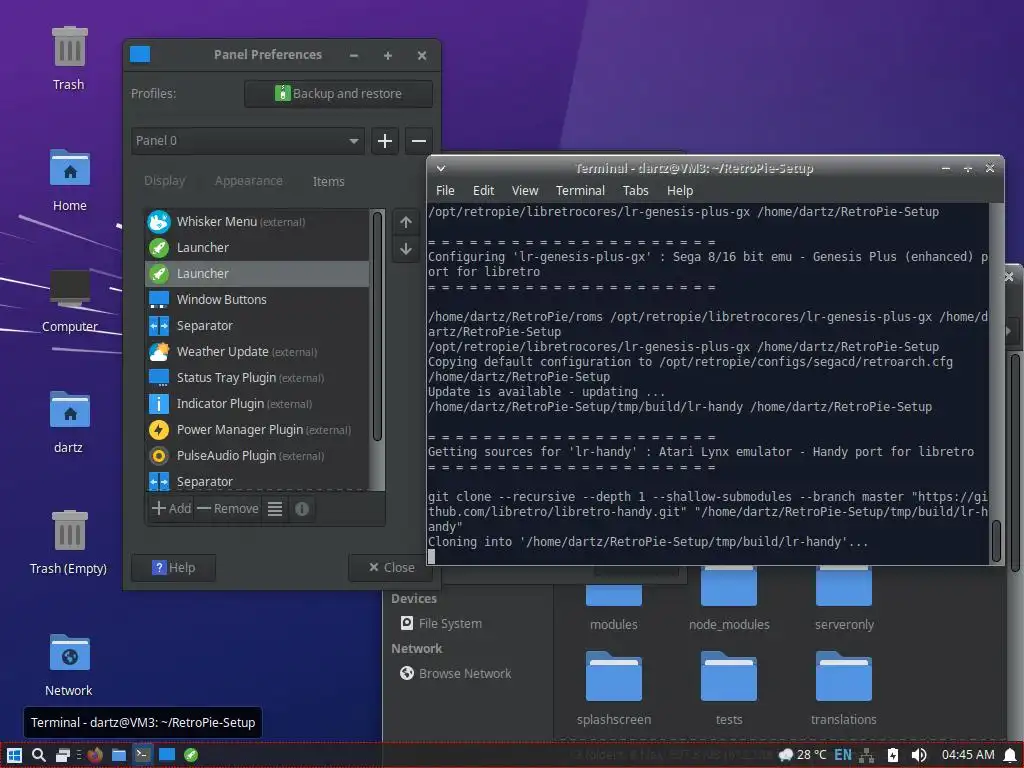The width and height of the screenshot is (1024, 768).
Task: Select the node_modules folder in the file manager
Action: 729,598
